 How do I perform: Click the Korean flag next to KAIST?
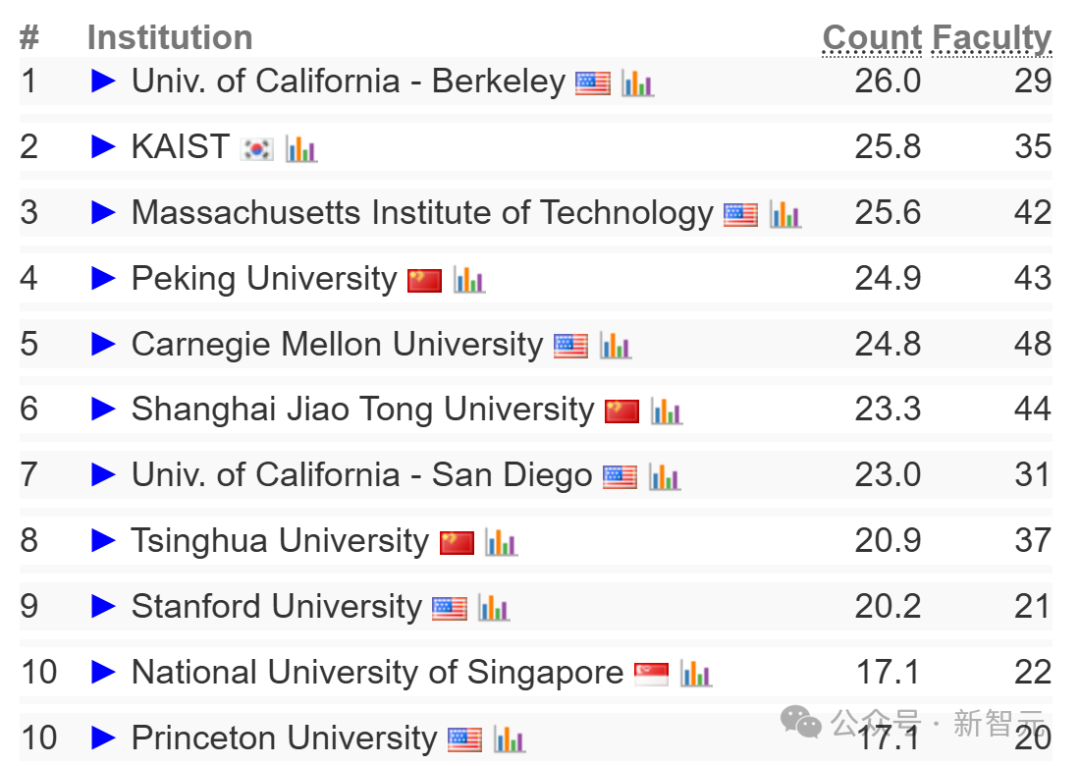(x=256, y=148)
